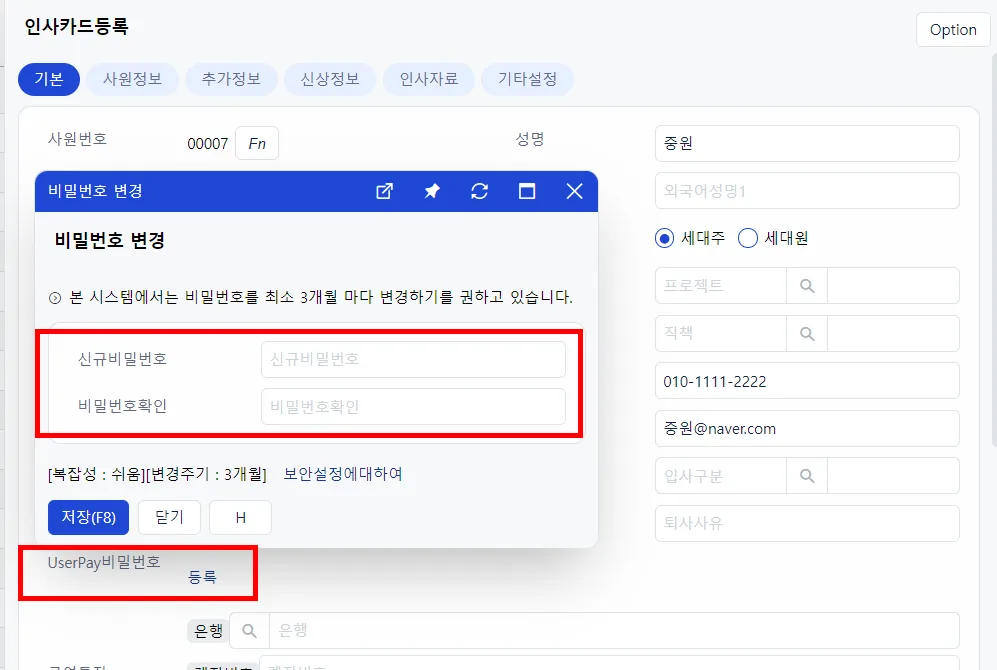
Task: Maximize the 비밀번호 변경 popup
Action: coord(527,191)
